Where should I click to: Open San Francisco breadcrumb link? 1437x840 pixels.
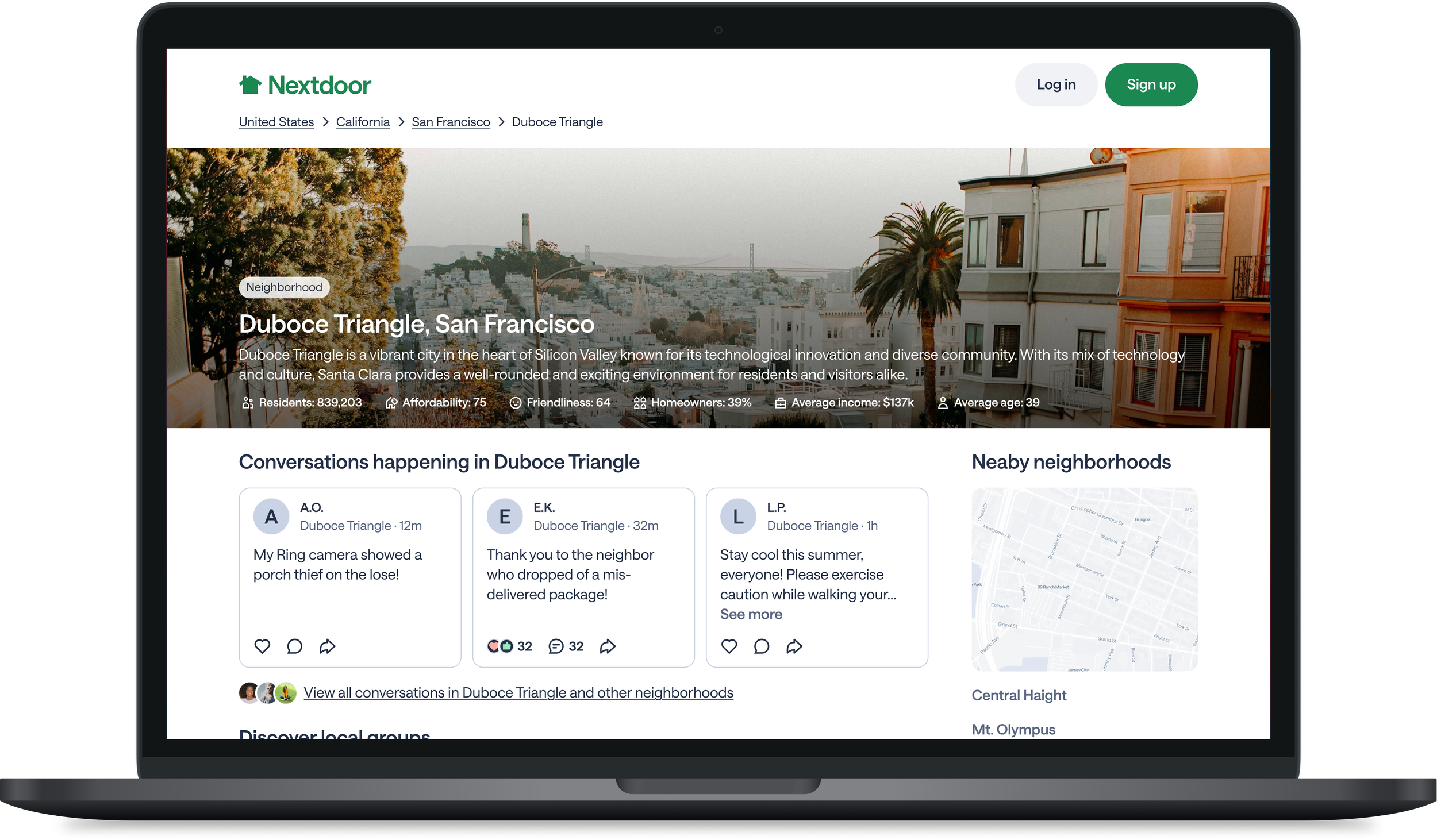click(451, 122)
